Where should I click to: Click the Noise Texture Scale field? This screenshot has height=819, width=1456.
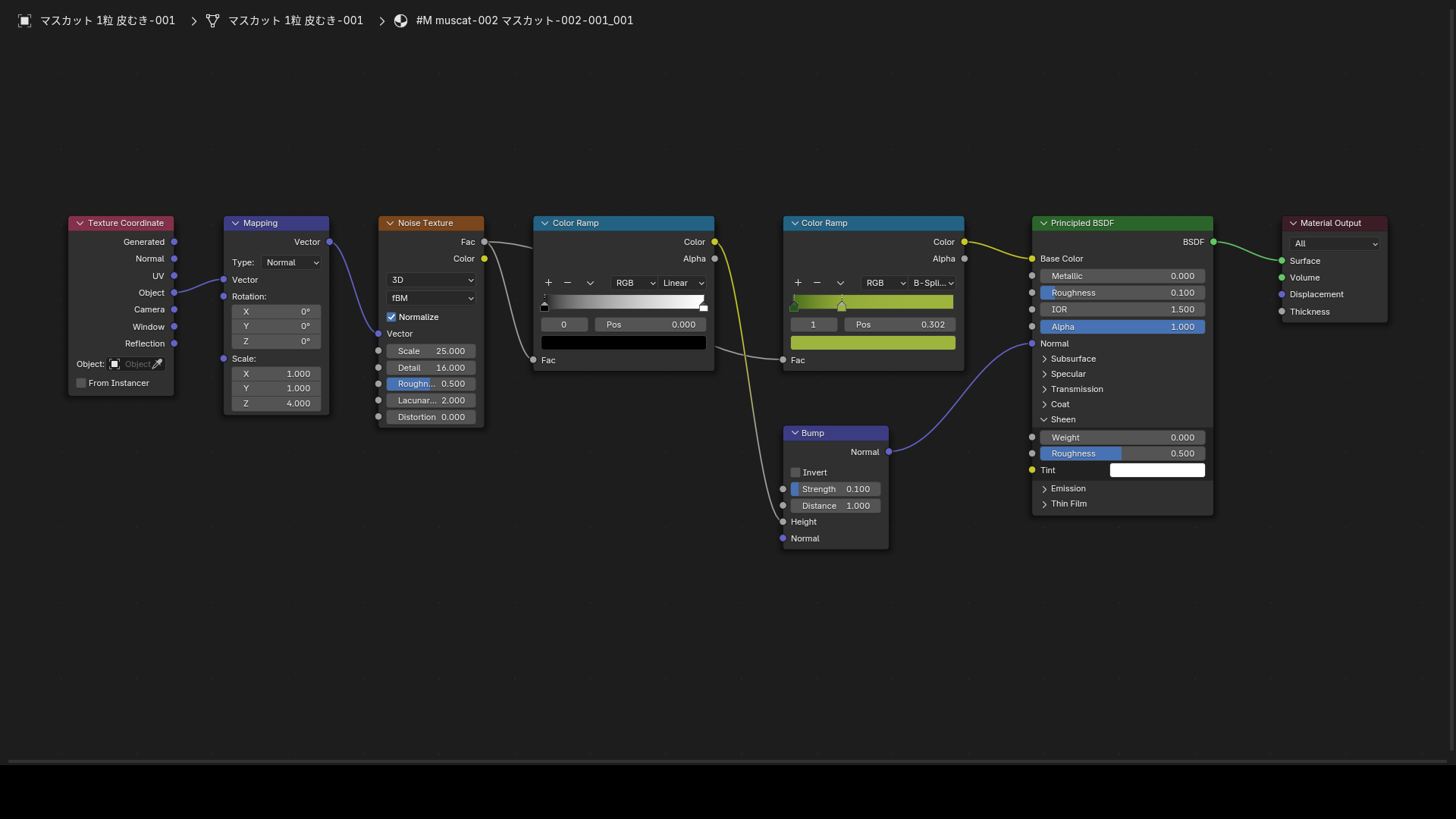431,351
